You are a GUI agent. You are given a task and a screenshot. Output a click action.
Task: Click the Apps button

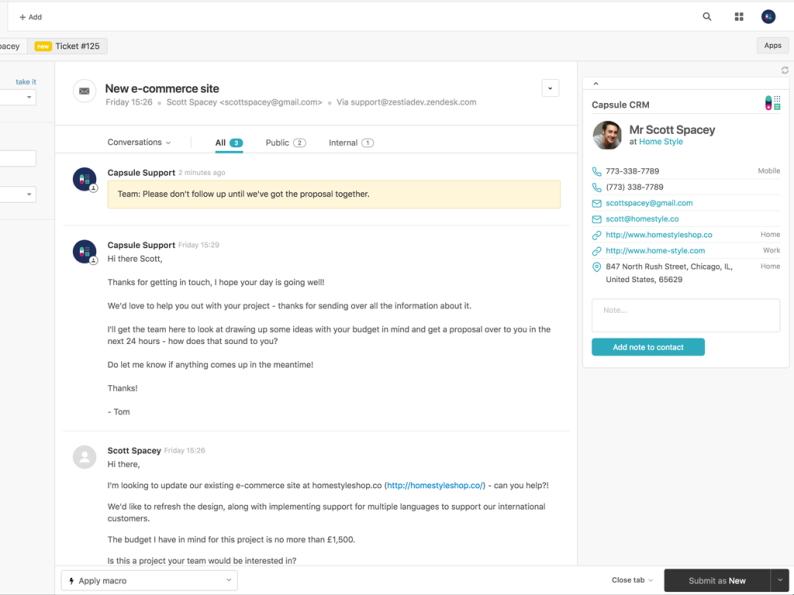tap(772, 46)
